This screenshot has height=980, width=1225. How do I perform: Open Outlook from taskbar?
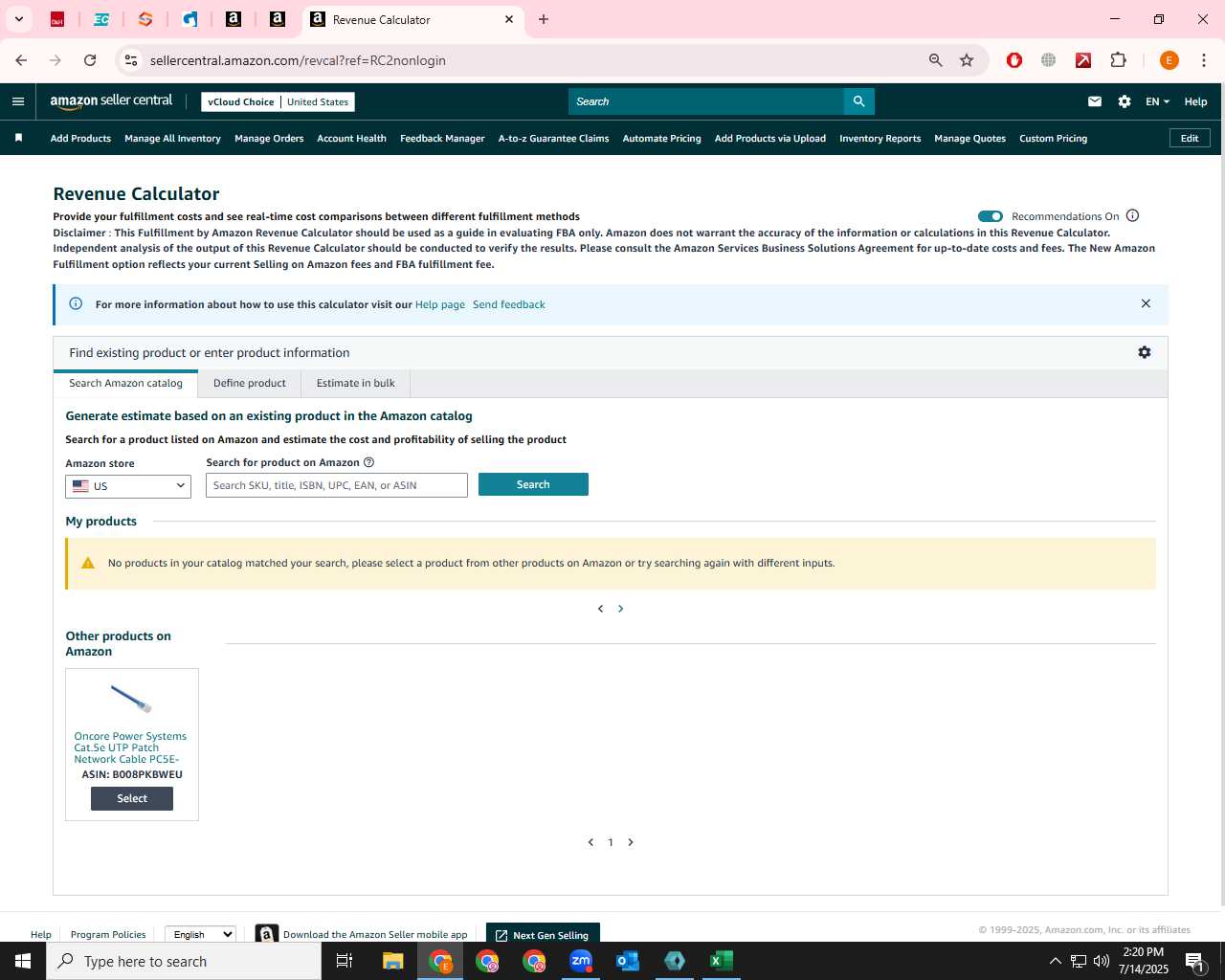coord(628,961)
